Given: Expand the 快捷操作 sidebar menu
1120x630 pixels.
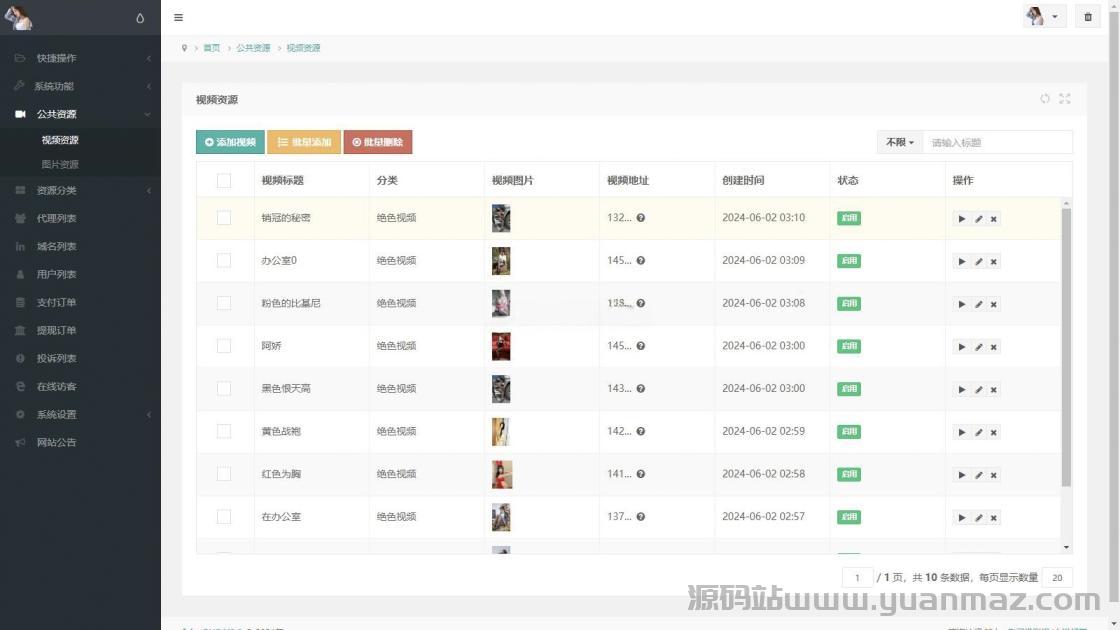Looking at the screenshot, I should pos(80,58).
